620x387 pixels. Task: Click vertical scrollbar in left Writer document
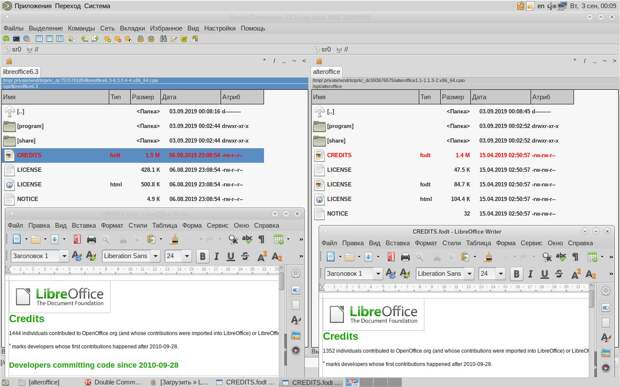[x=282, y=321]
